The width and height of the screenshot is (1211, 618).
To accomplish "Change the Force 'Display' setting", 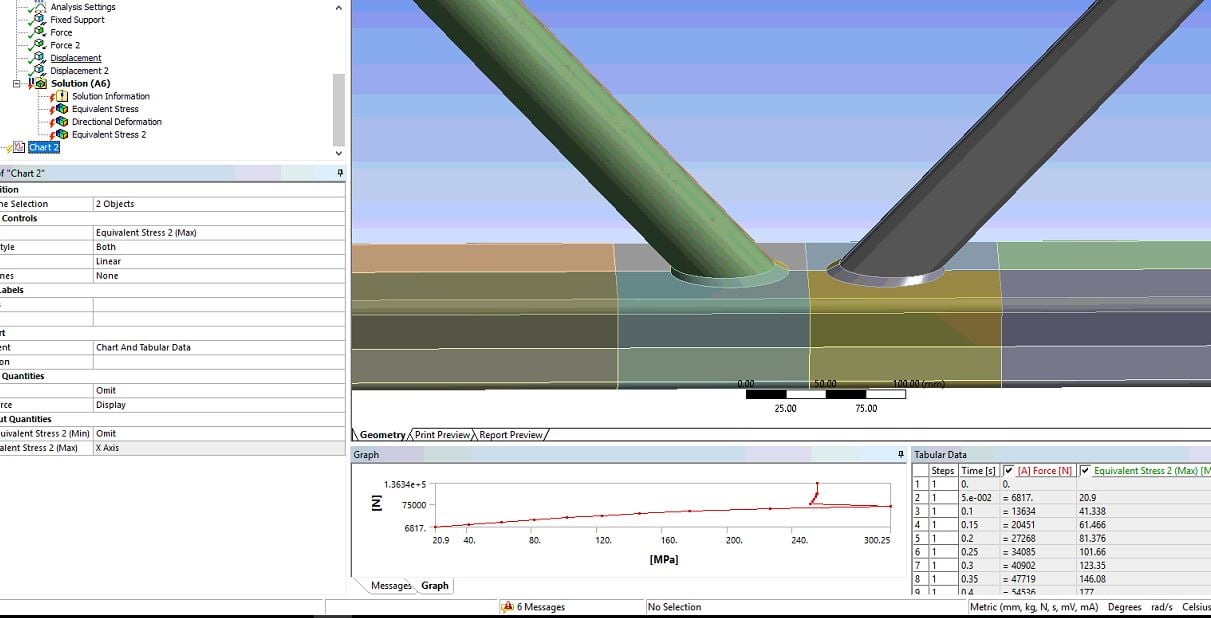I will point(220,405).
